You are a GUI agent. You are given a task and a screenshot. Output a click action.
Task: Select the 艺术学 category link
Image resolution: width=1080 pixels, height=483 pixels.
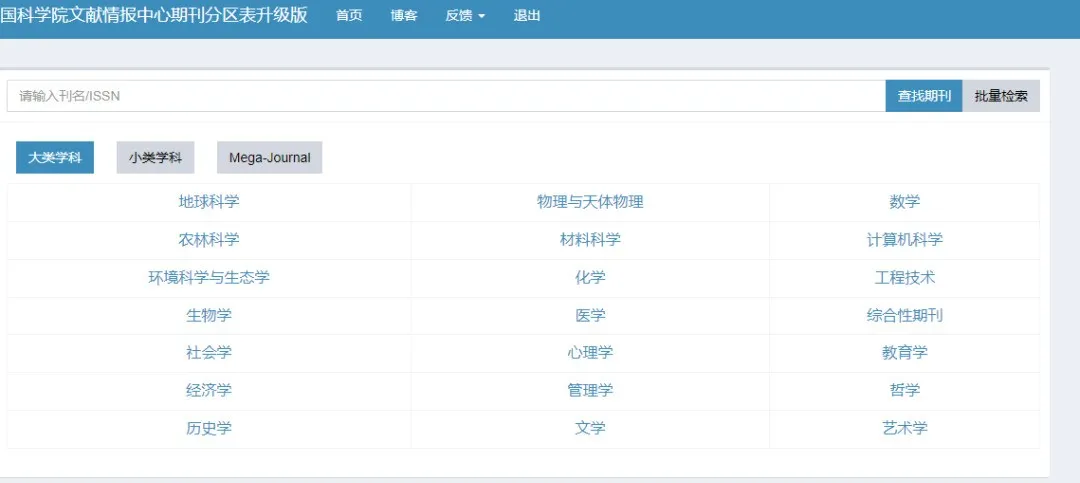tap(904, 428)
